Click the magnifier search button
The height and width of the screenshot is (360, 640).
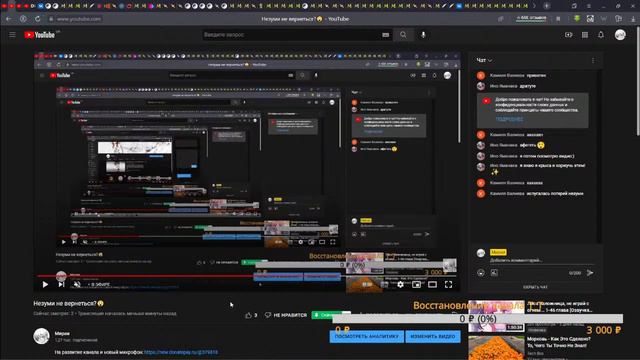(x=403, y=35)
